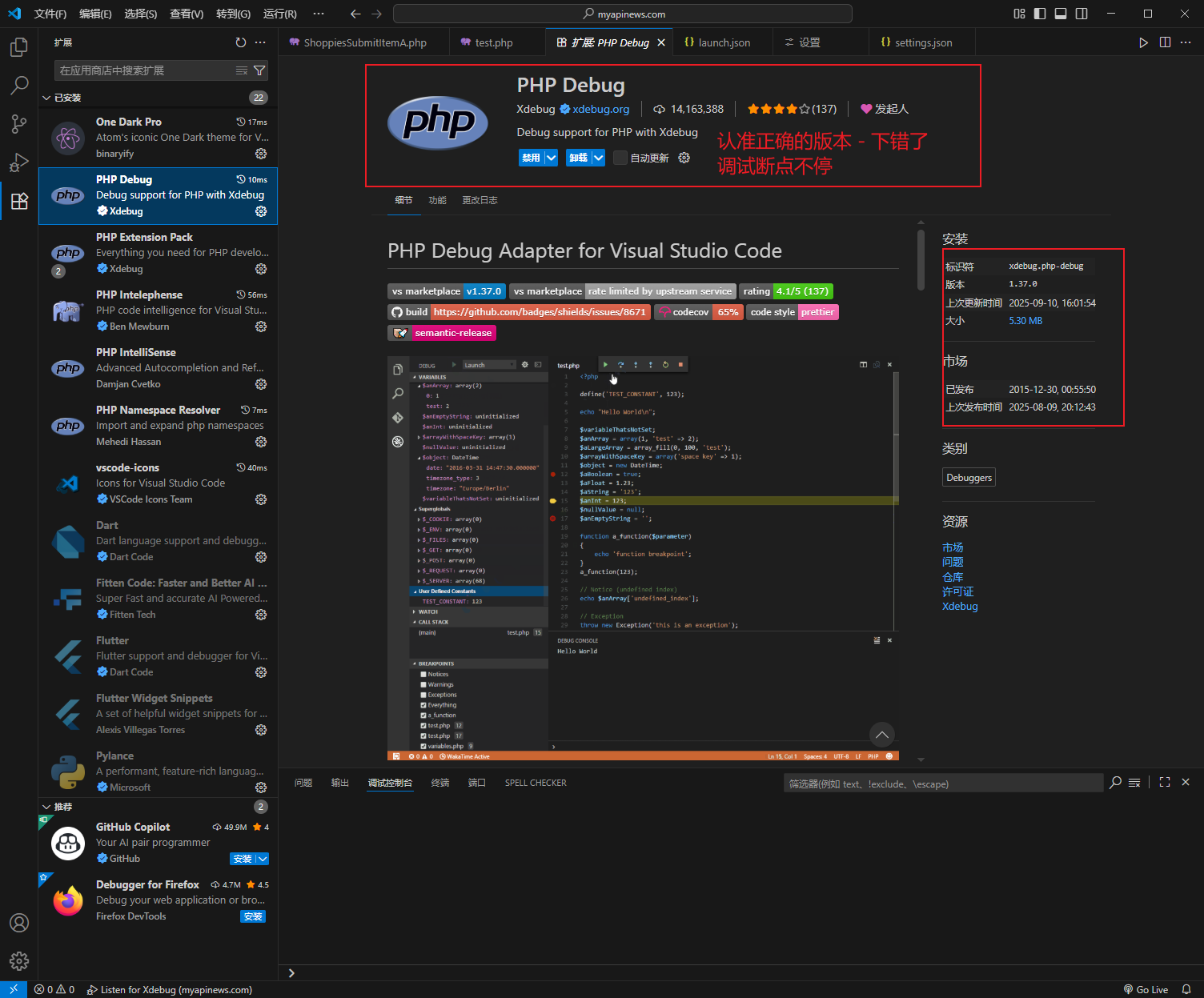This screenshot has width=1204, height=998.
Task: Refresh the installed extensions list
Action: point(240,42)
